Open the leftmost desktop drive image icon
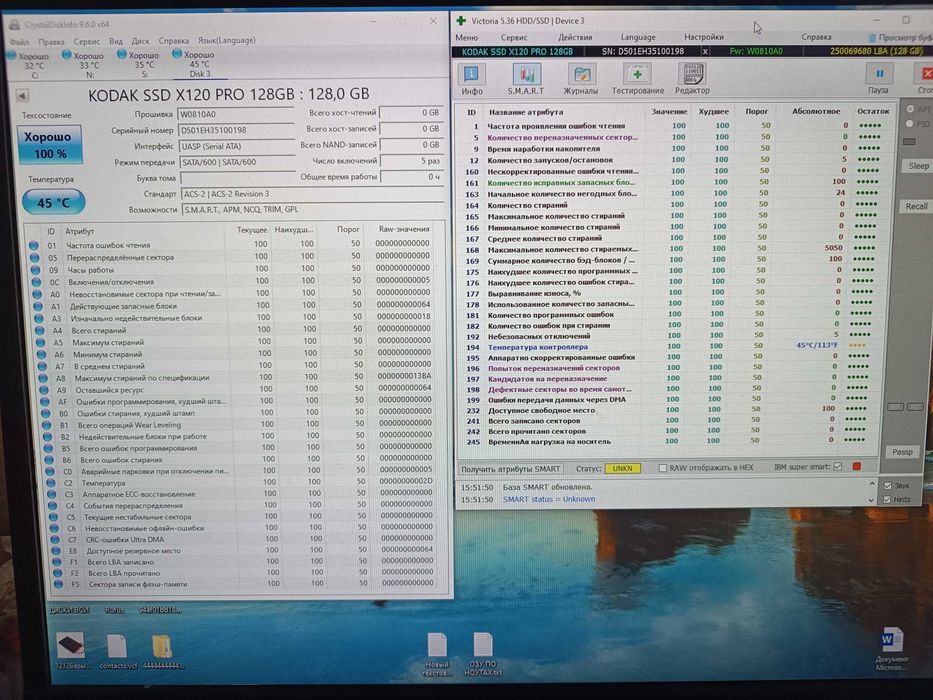 tap(71, 651)
